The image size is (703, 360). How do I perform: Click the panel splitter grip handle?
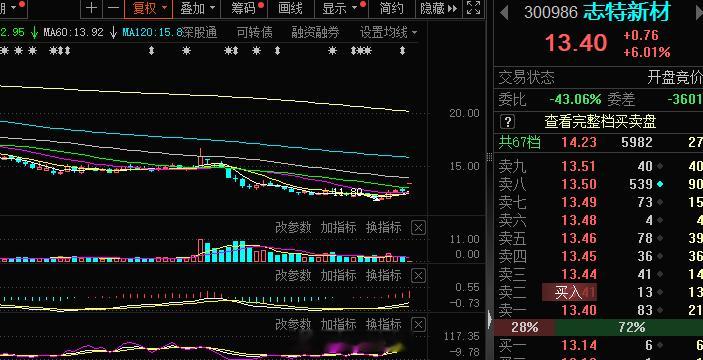(489, 157)
